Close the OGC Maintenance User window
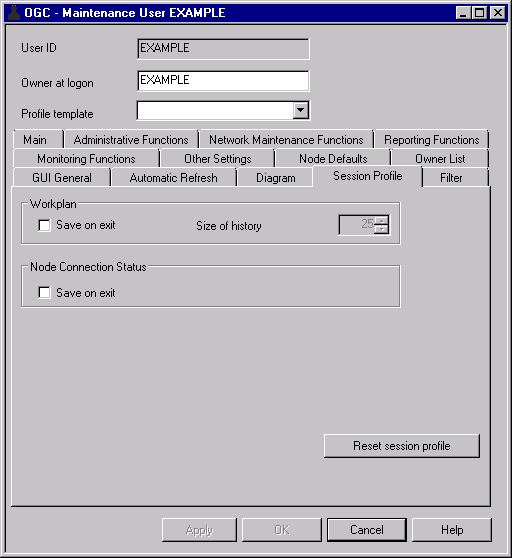 pyautogui.click(x=498, y=13)
